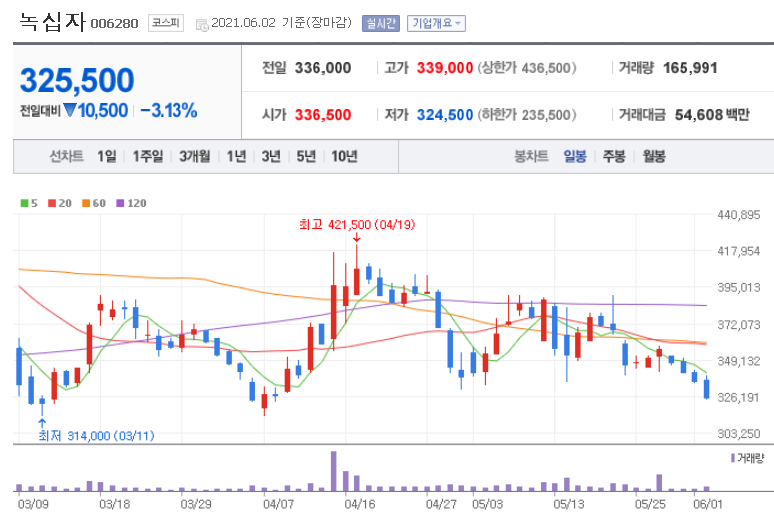Image resolution: width=774 pixels, height=523 pixels.
Task: Switch to 월봉 monthly candle chart
Action: [654, 156]
